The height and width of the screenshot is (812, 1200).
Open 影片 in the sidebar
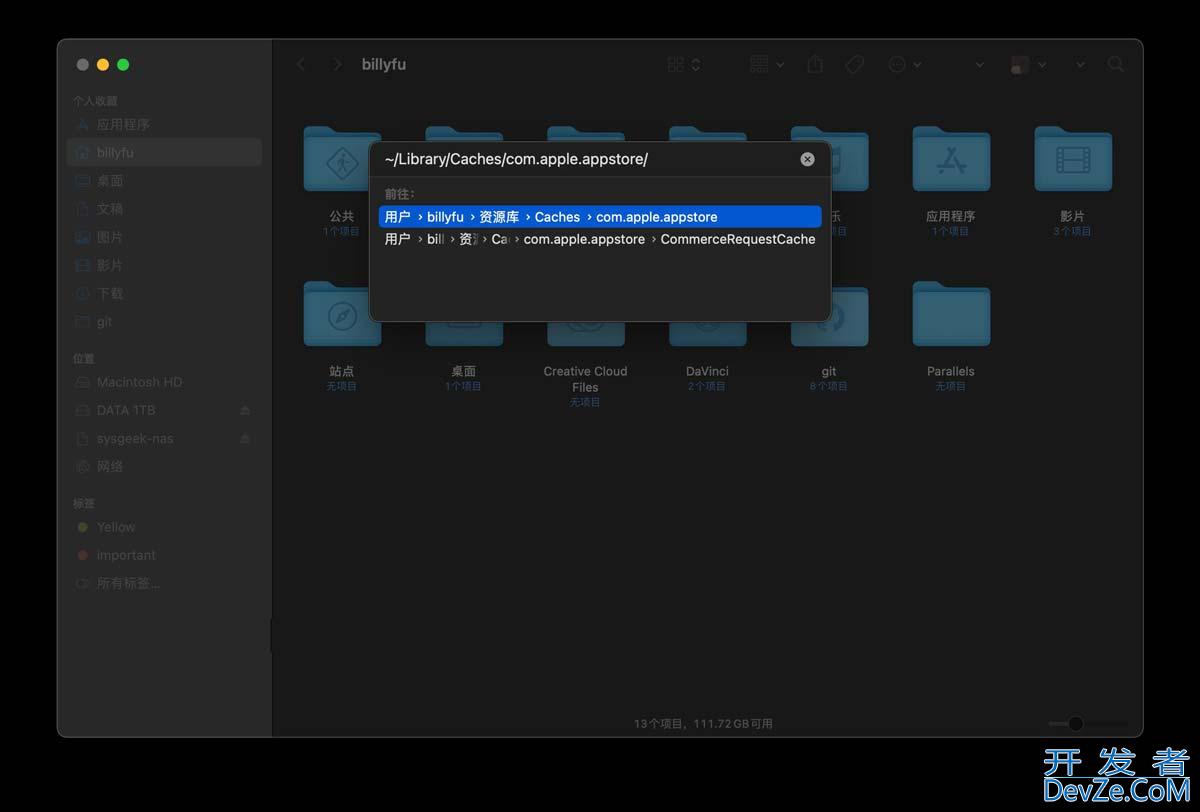pyautogui.click(x=164, y=265)
